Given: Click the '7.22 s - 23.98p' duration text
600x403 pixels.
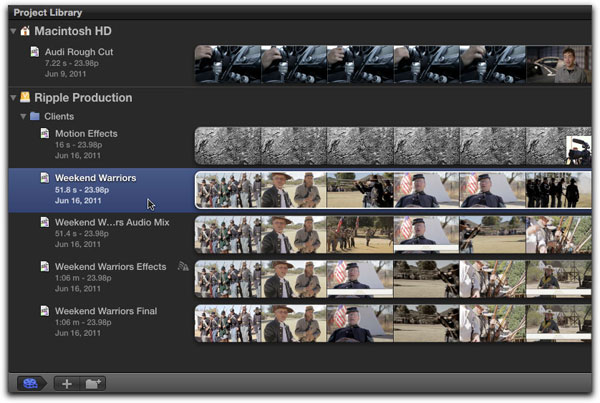Looking at the screenshot, I should 72,63.
